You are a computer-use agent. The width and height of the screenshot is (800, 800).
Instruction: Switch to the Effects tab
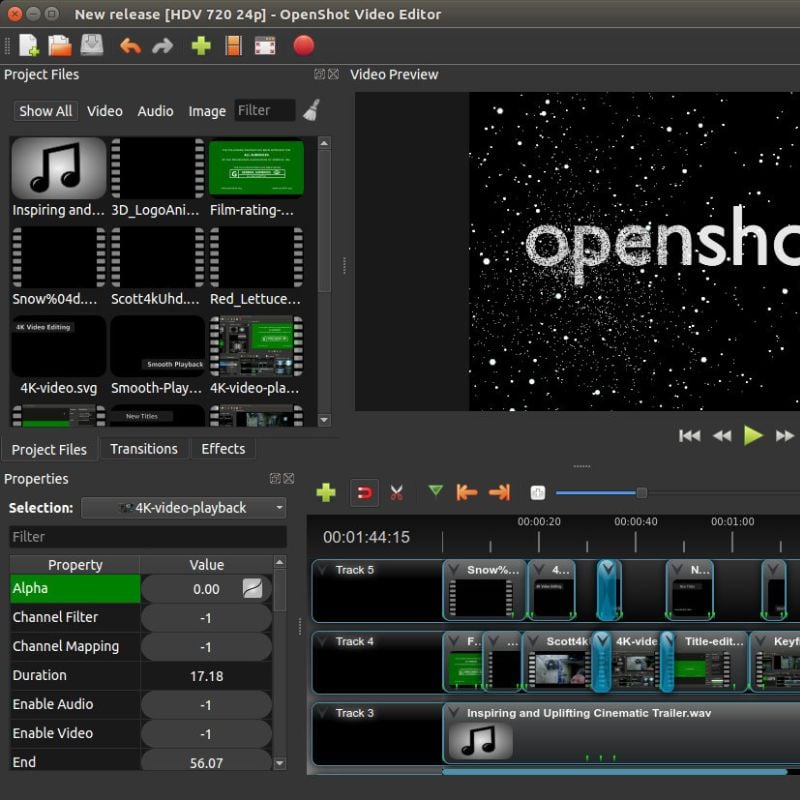(x=223, y=449)
